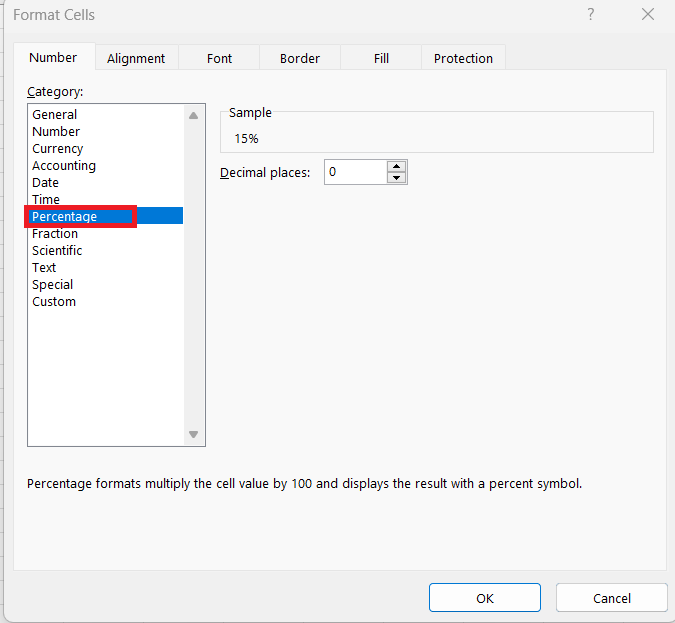Confirm with the OK button

pos(485,598)
